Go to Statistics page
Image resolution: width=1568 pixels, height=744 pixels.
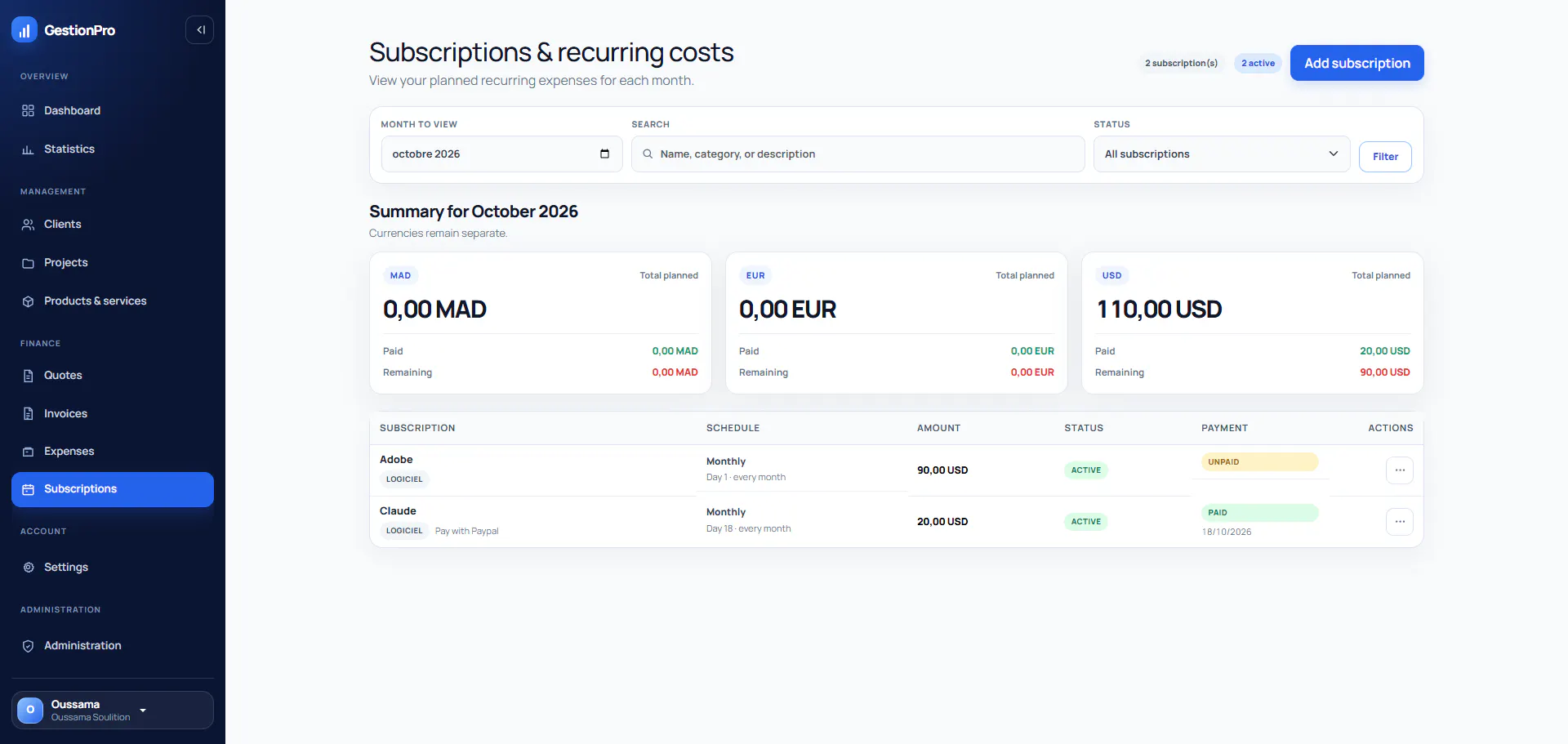click(113, 149)
